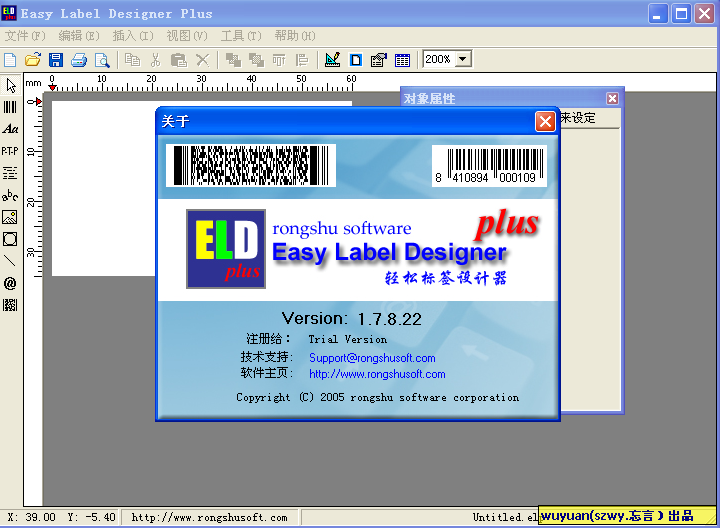Click the Send to Back icon
The width and height of the screenshot is (720, 528).
pyautogui.click(x=256, y=60)
